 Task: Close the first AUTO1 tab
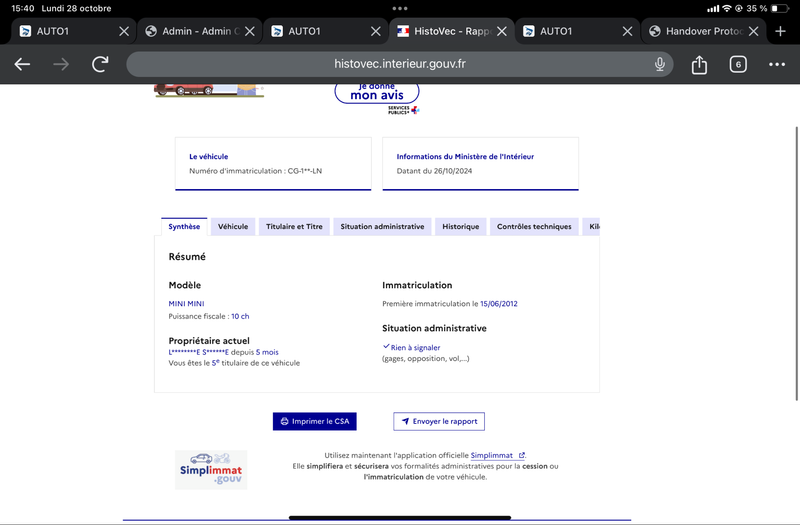coord(124,31)
